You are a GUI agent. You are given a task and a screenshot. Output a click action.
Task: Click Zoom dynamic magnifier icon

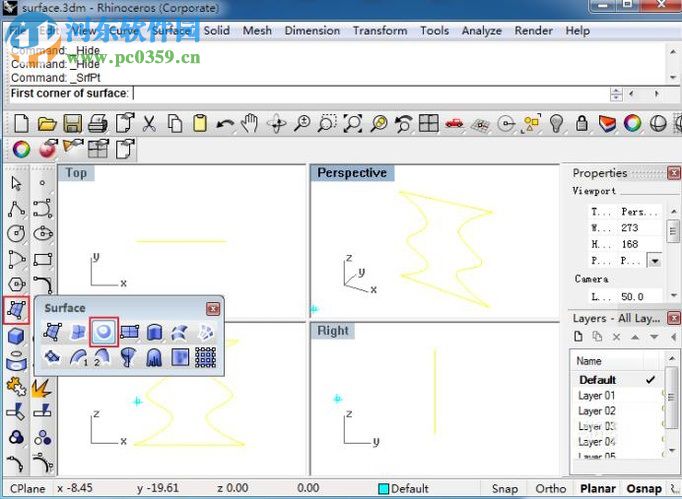click(x=302, y=124)
